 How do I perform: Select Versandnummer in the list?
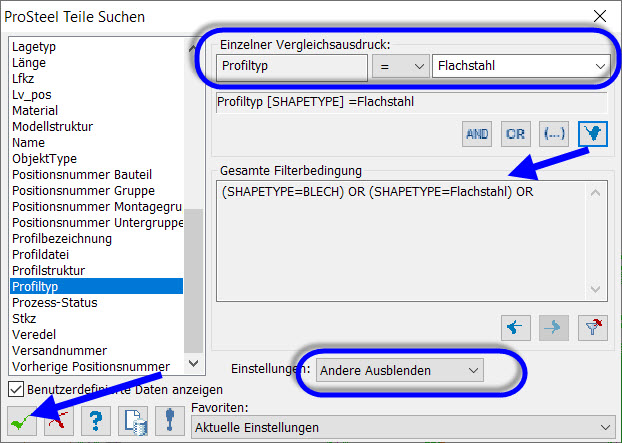96,351
